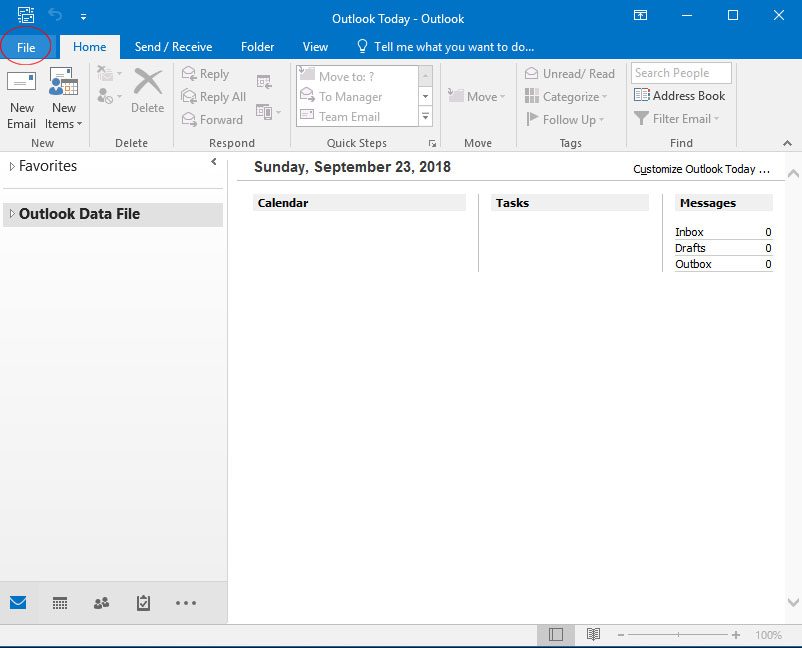Click the Search People field
Viewport: 802px width, 648px height.
click(x=681, y=73)
